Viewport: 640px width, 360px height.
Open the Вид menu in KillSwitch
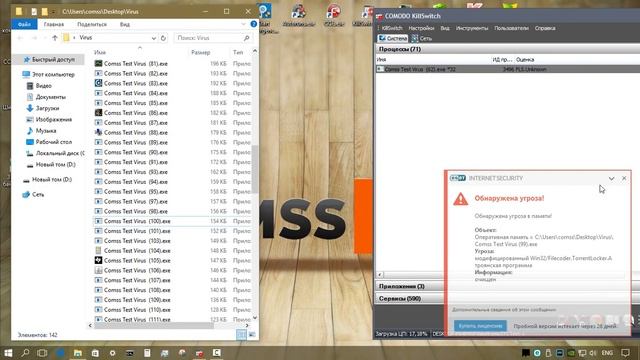coord(445,28)
